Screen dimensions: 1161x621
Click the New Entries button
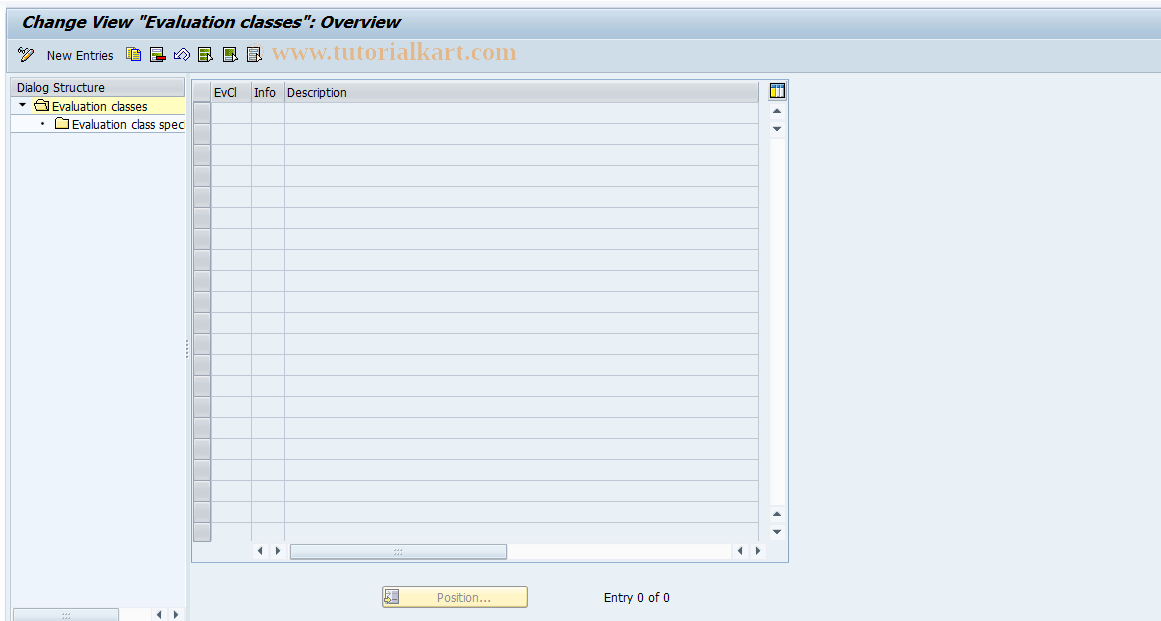[80, 56]
